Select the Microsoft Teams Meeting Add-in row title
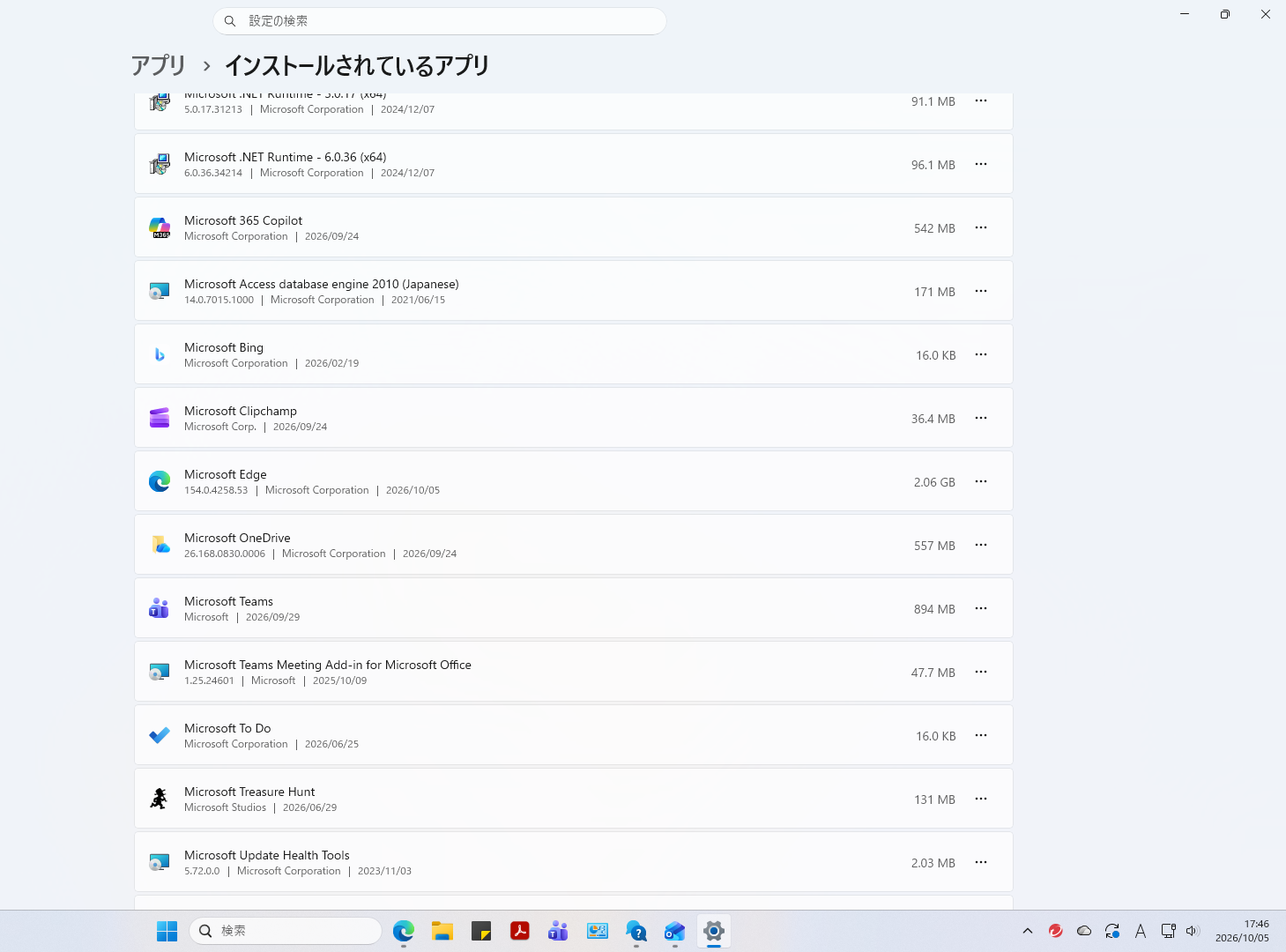The width and height of the screenshot is (1286, 952). [328, 665]
